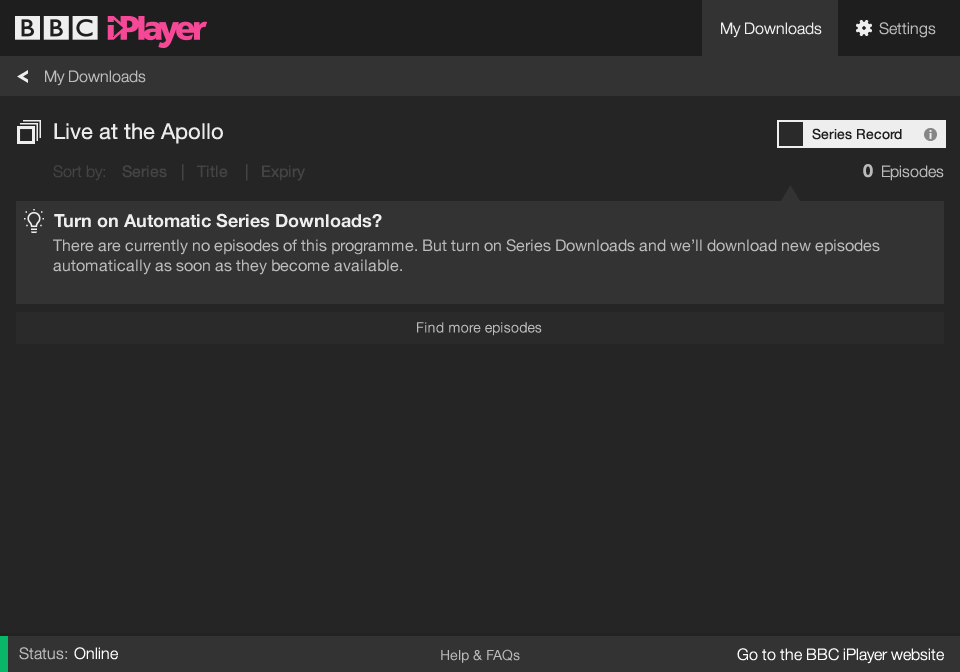
Task: Click Turn on Automatic Series Downloads heading
Action: coord(217,221)
